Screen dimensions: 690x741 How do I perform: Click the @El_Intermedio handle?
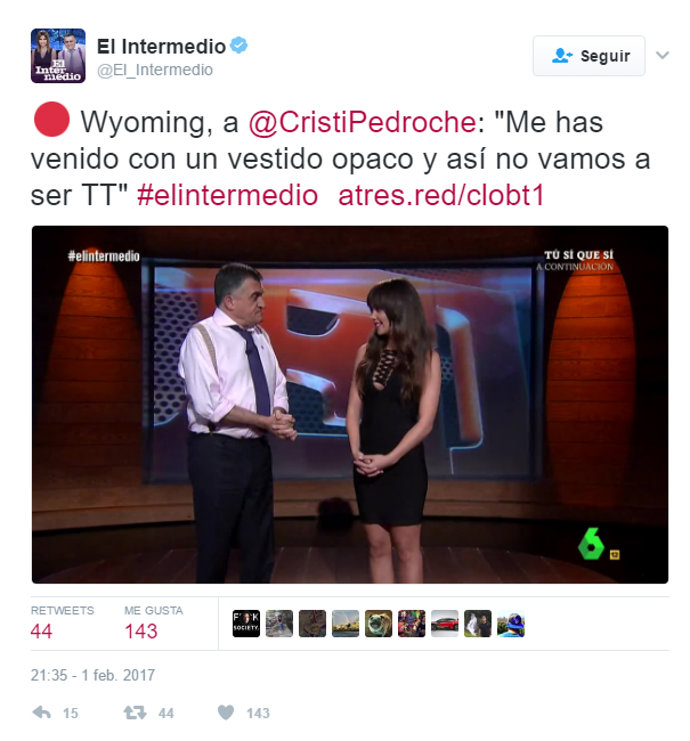(155, 70)
